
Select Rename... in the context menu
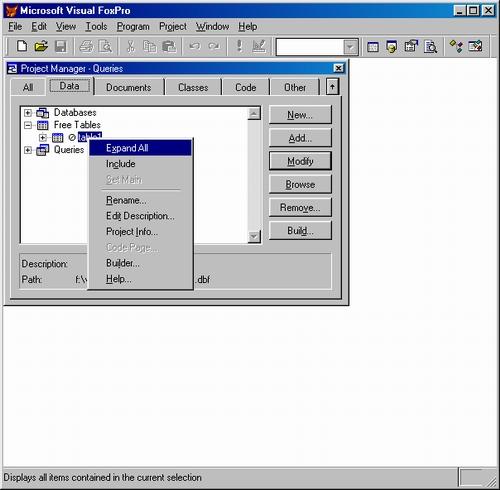[140, 200]
